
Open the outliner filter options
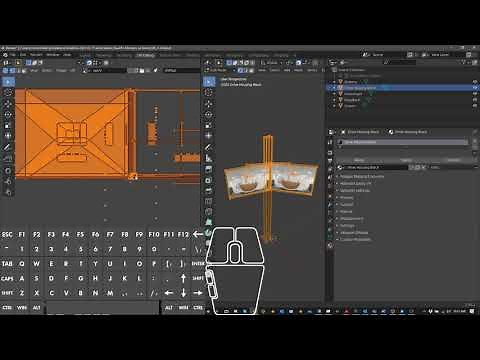(464, 62)
